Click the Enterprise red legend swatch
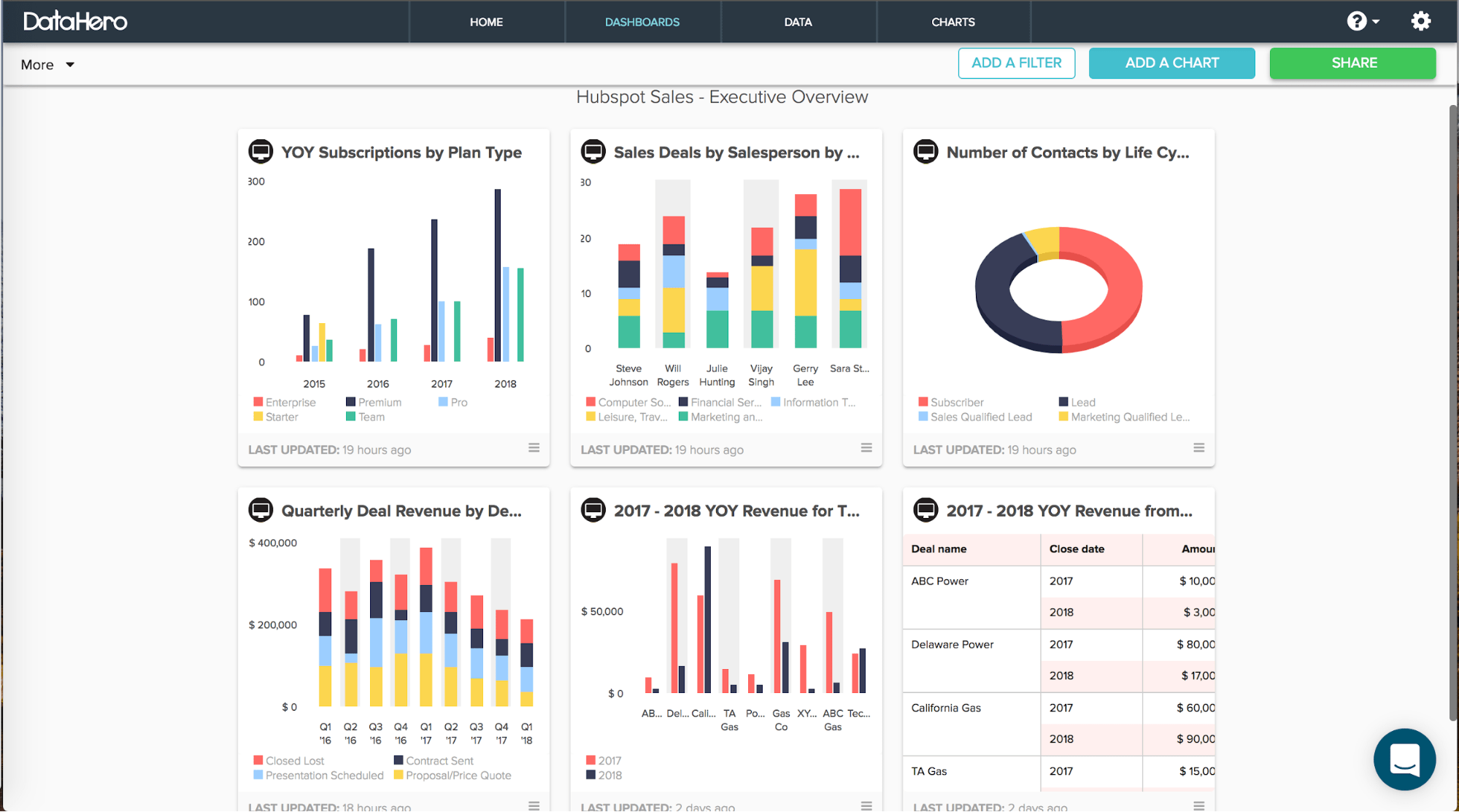This screenshot has height=812, width=1459. (x=257, y=401)
